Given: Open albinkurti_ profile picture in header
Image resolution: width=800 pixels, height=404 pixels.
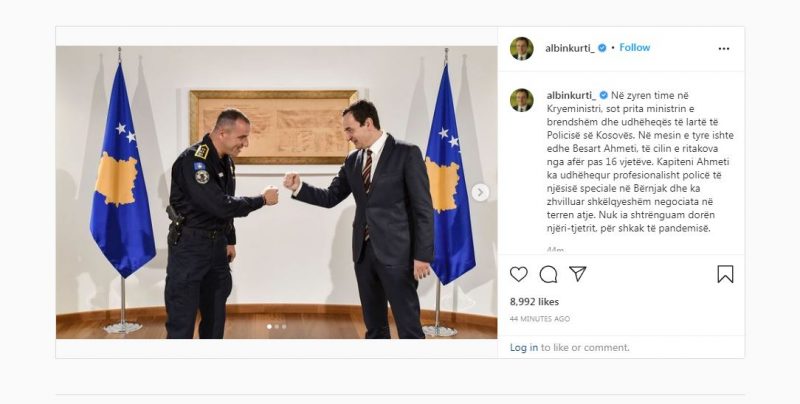Looking at the screenshot, I should tap(521, 48).
